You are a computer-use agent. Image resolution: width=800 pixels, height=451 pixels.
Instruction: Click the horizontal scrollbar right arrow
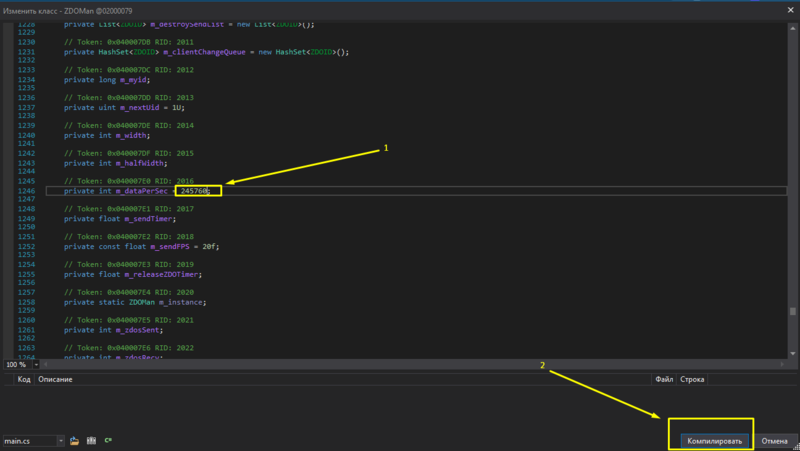781,365
